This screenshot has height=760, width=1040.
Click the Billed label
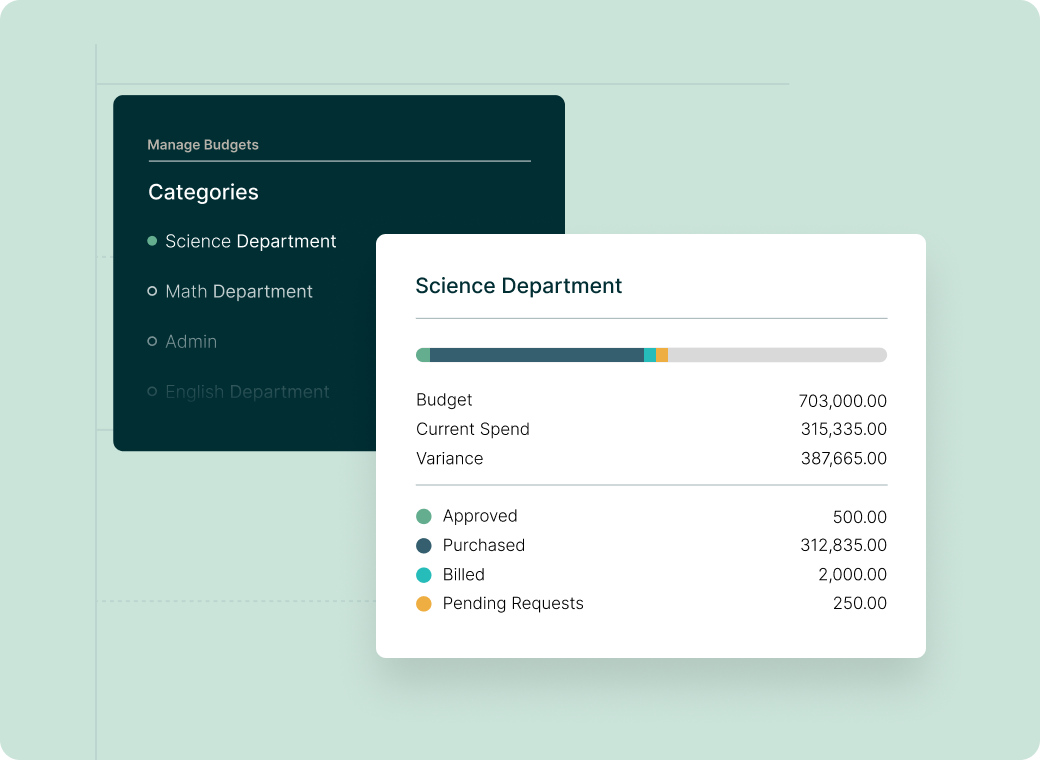464,574
